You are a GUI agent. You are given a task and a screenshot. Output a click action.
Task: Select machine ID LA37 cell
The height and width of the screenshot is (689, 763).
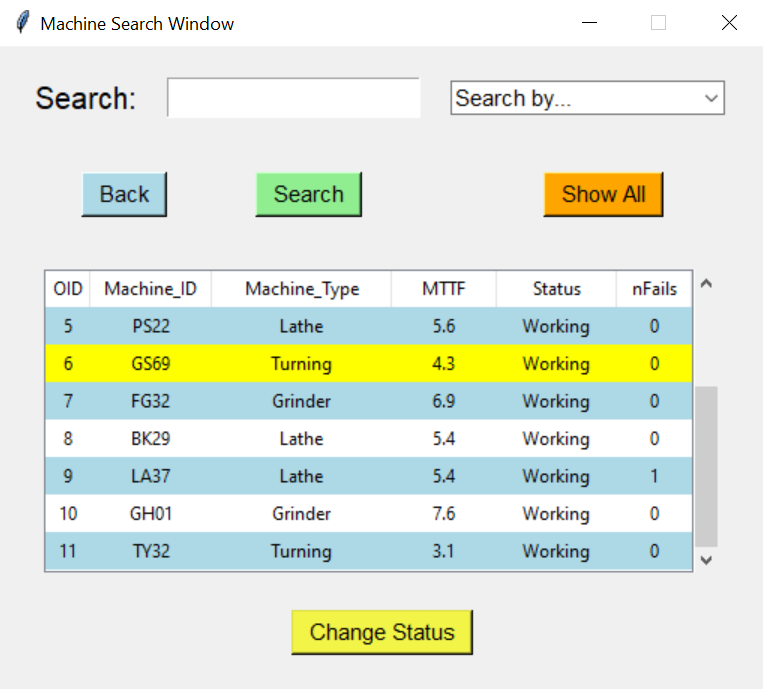coord(151,476)
